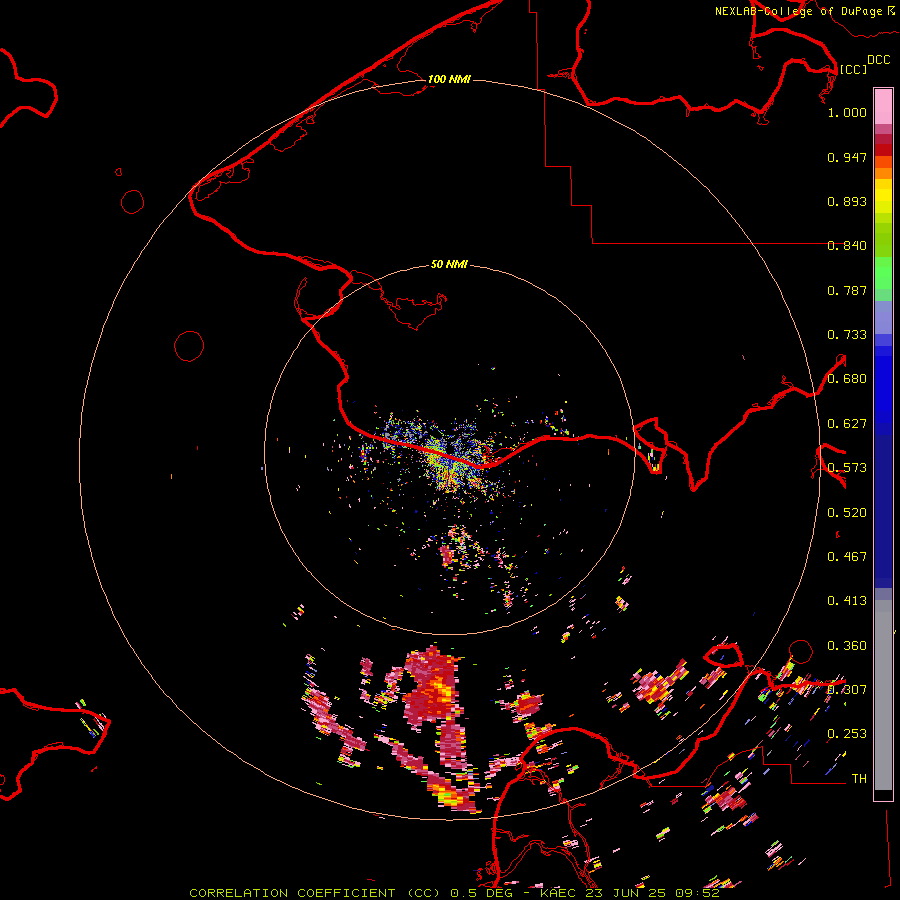Image resolution: width=900 pixels, height=900 pixels.
Task: Click the 0.307 scale value
Action: click(847, 690)
